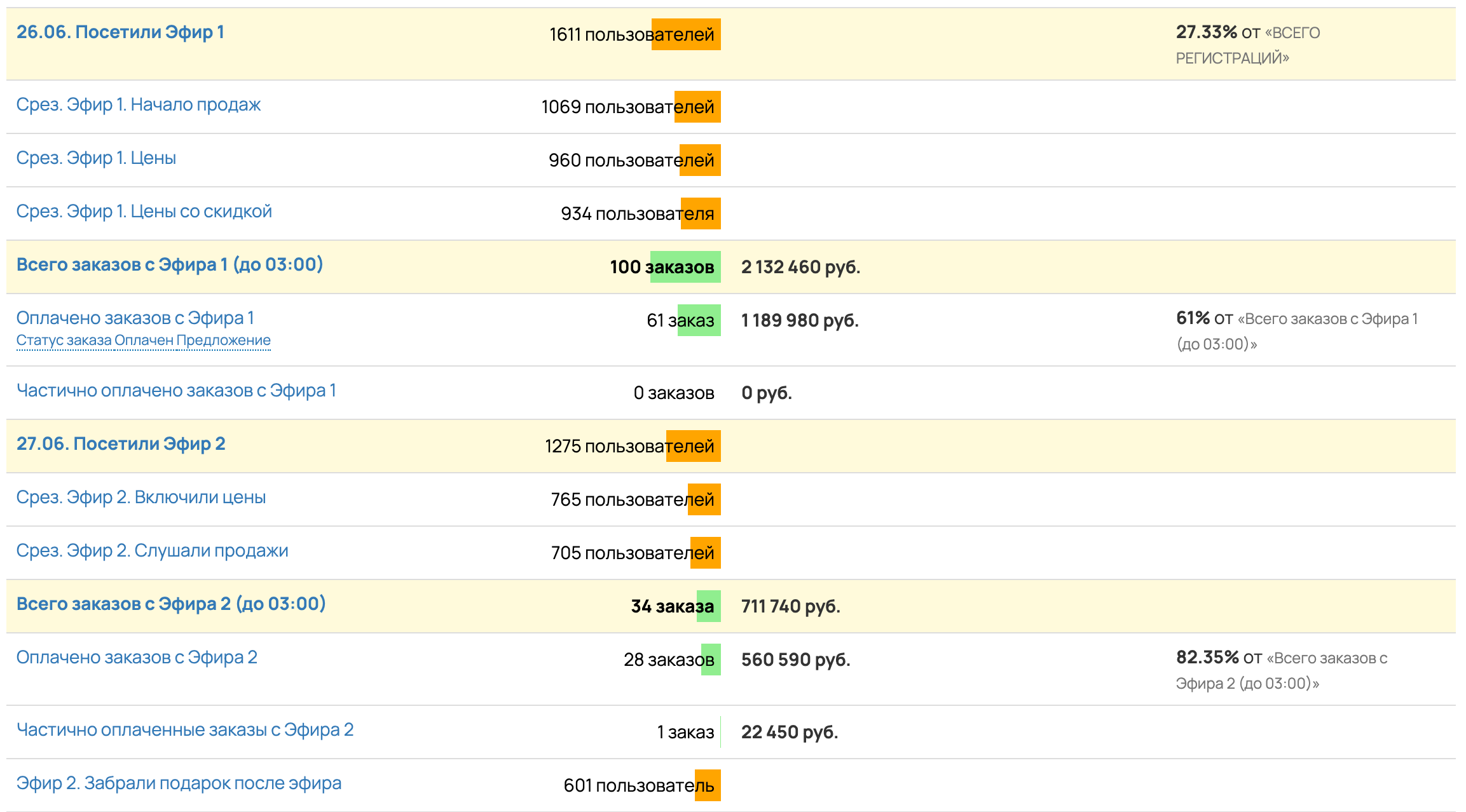Open 'Всего заказов с Эфира 2 (до 03:00)'

pyautogui.click(x=170, y=604)
